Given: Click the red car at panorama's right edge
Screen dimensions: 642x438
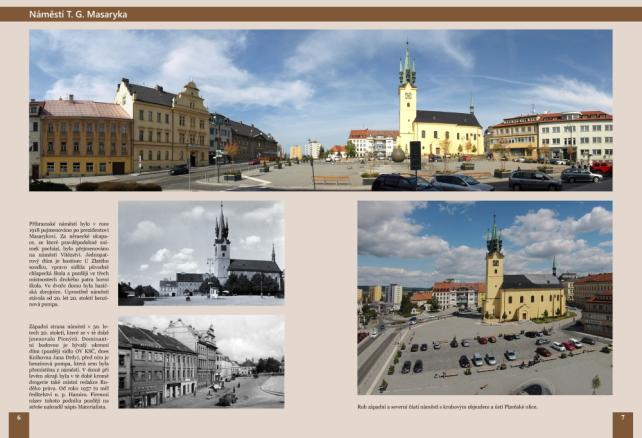Looking at the screenshot, I should [x=601, y=167].
